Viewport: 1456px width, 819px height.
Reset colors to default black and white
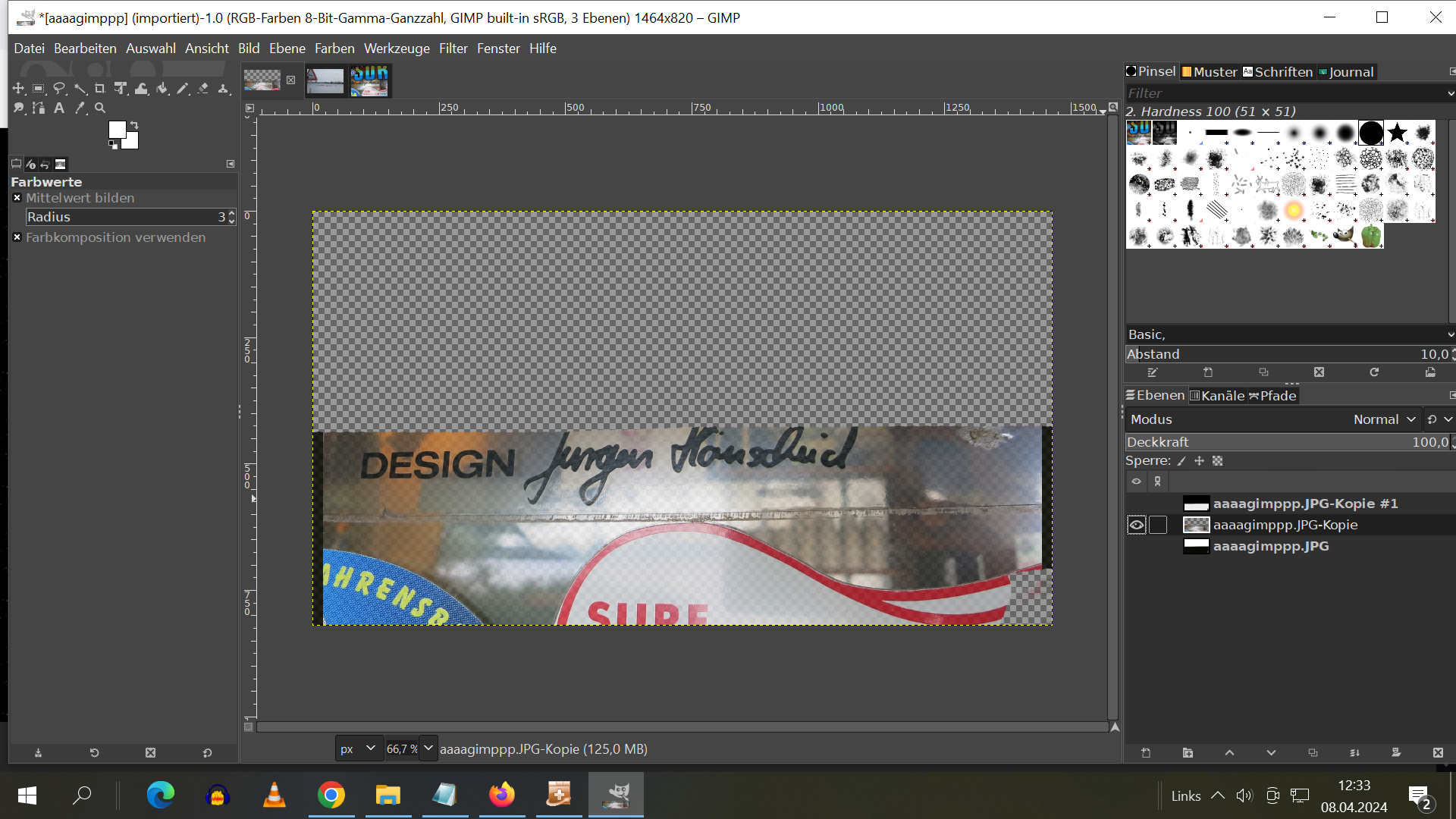click(113, 145)
